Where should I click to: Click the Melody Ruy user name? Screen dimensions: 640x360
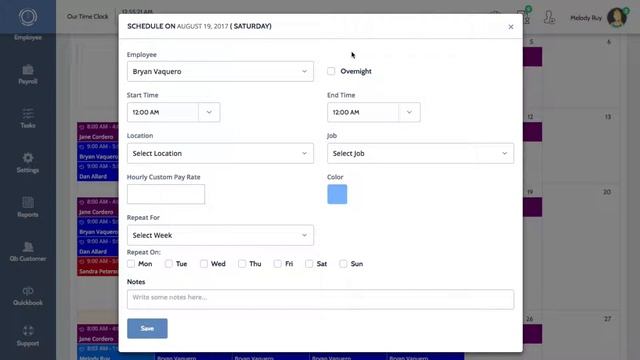(586, 18)
